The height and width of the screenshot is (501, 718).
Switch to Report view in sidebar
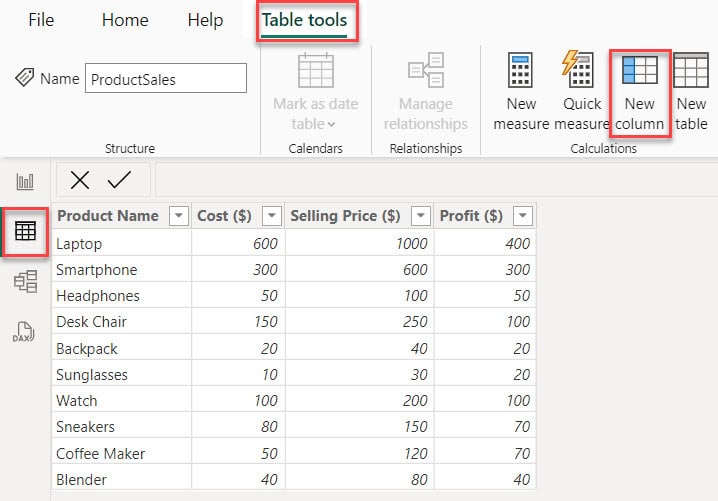point(25,181)
